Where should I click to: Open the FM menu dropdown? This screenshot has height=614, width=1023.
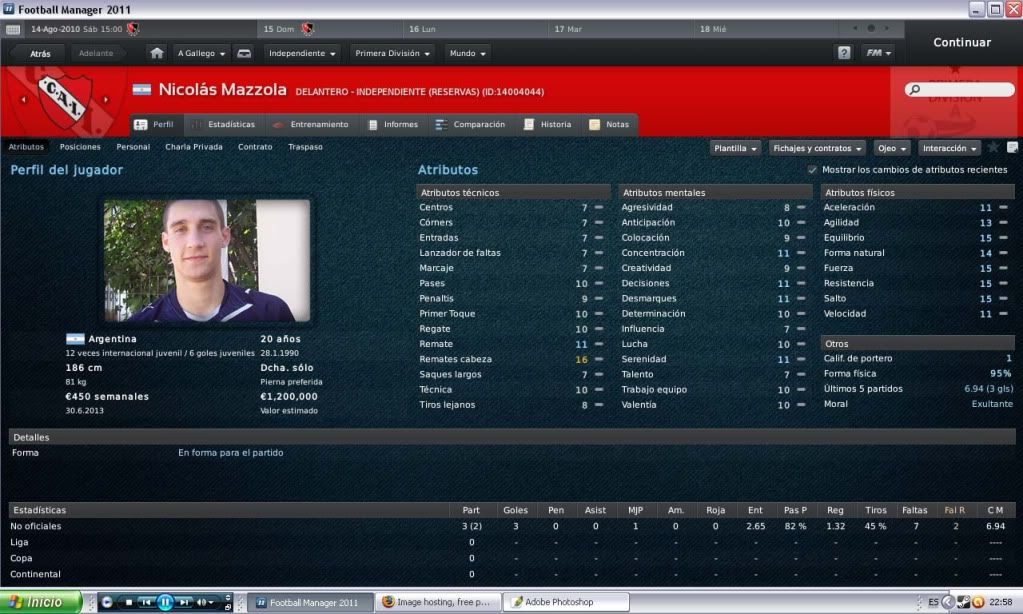pyautogui.click(x=878, y=54)
